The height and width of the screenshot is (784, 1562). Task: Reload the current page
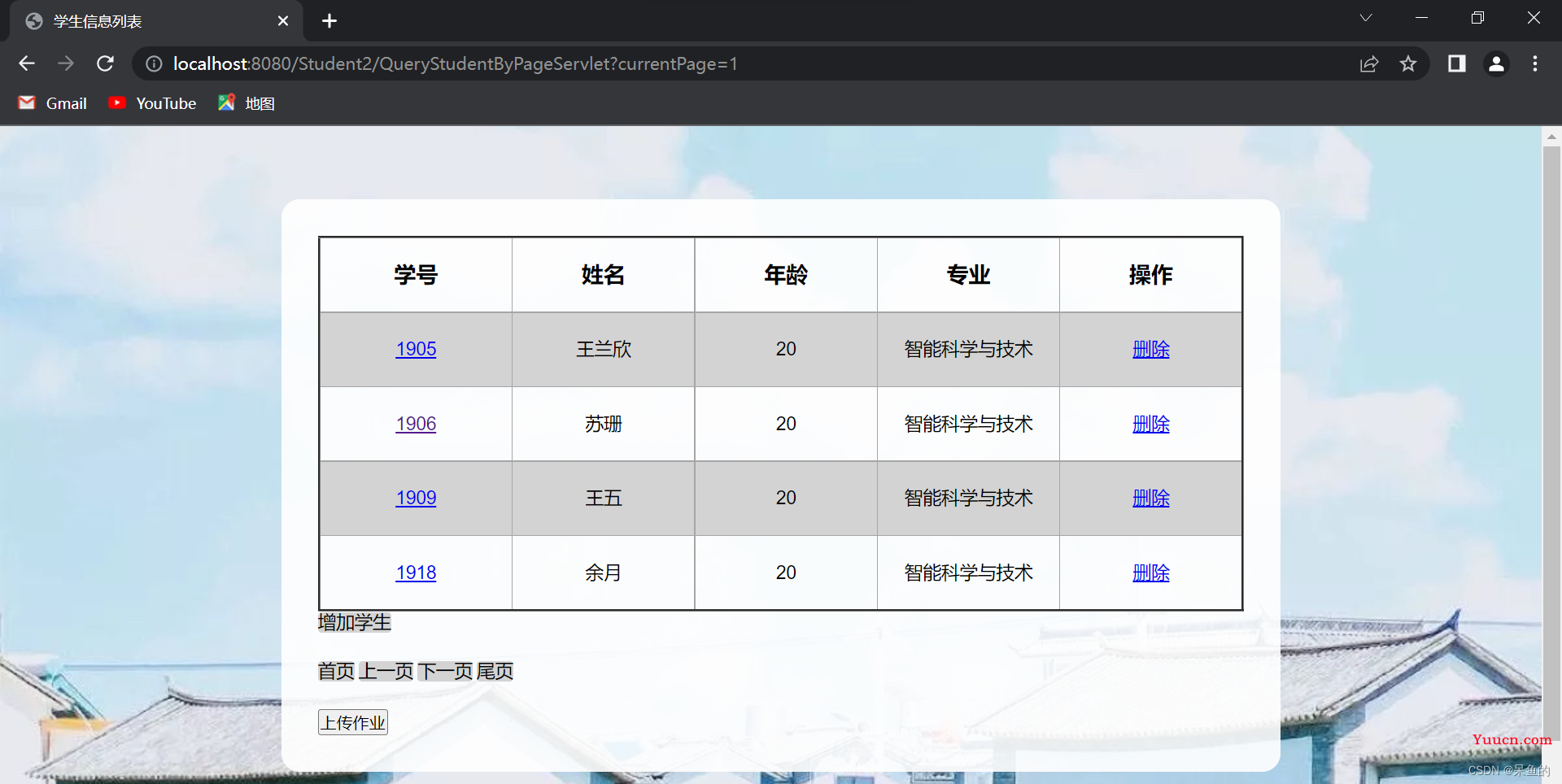[x=105, y=63]
